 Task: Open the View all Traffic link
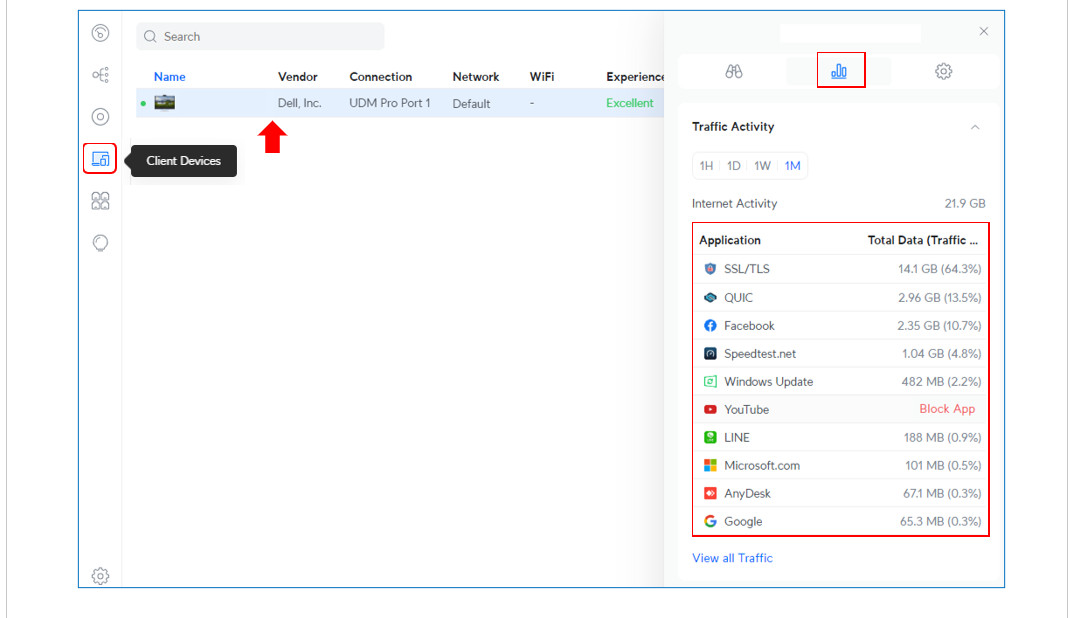pos(732,558)
